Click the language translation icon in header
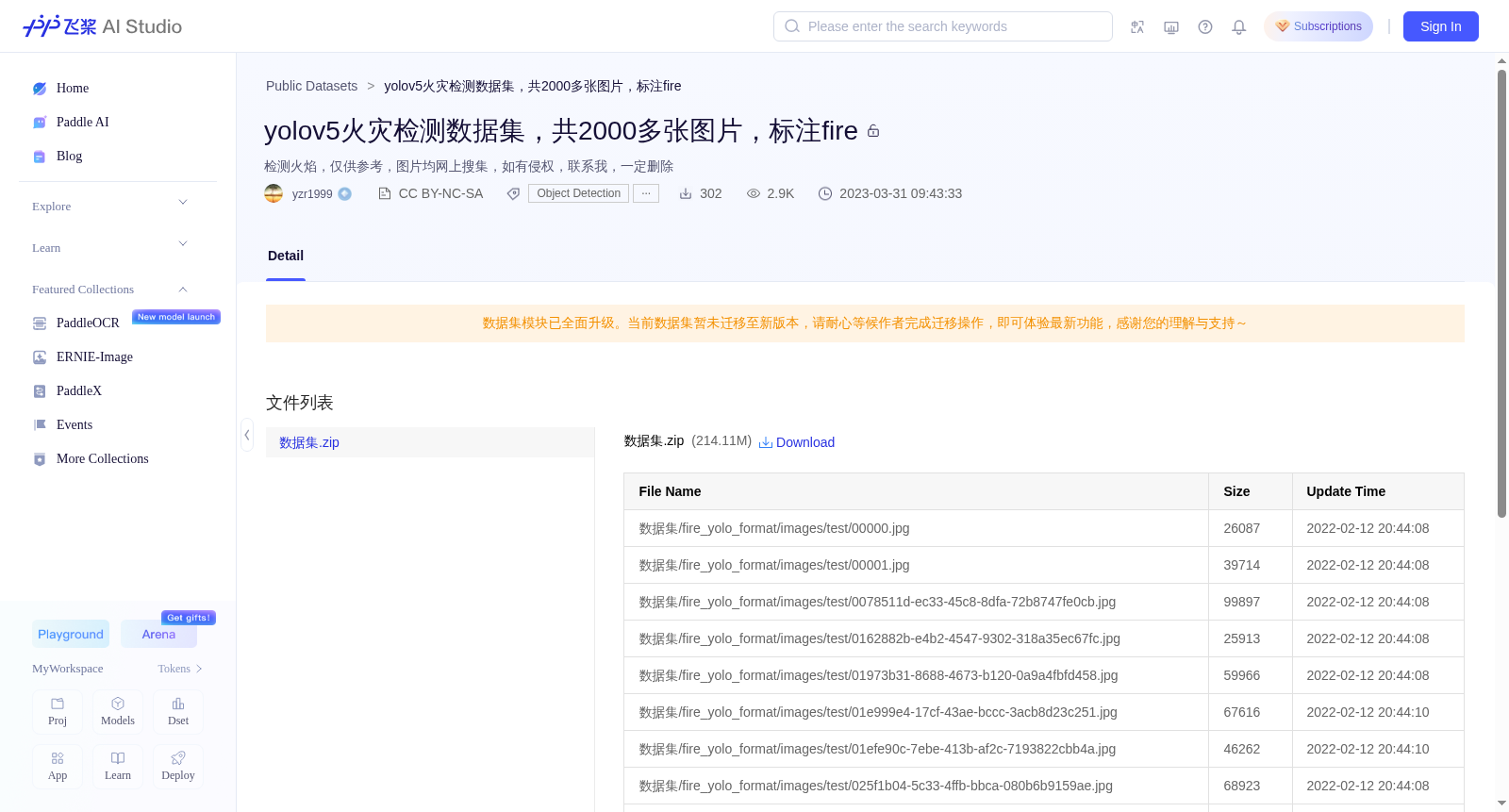 [x=1137, y=26]
